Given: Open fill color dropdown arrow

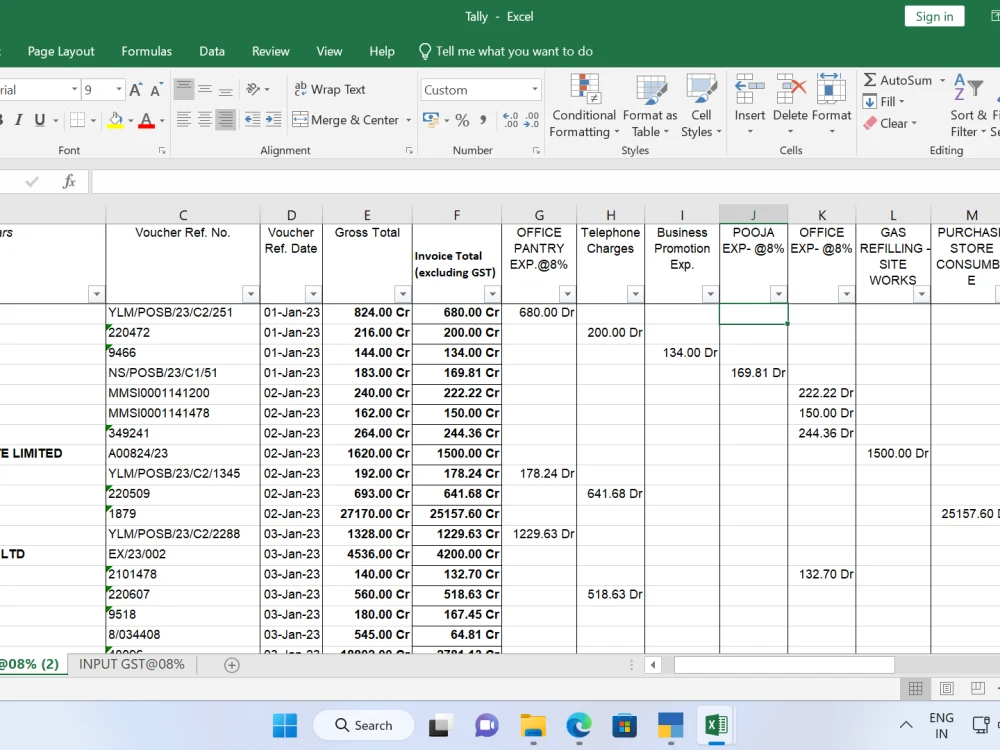Looking at the screenshot, I should 131,121.
